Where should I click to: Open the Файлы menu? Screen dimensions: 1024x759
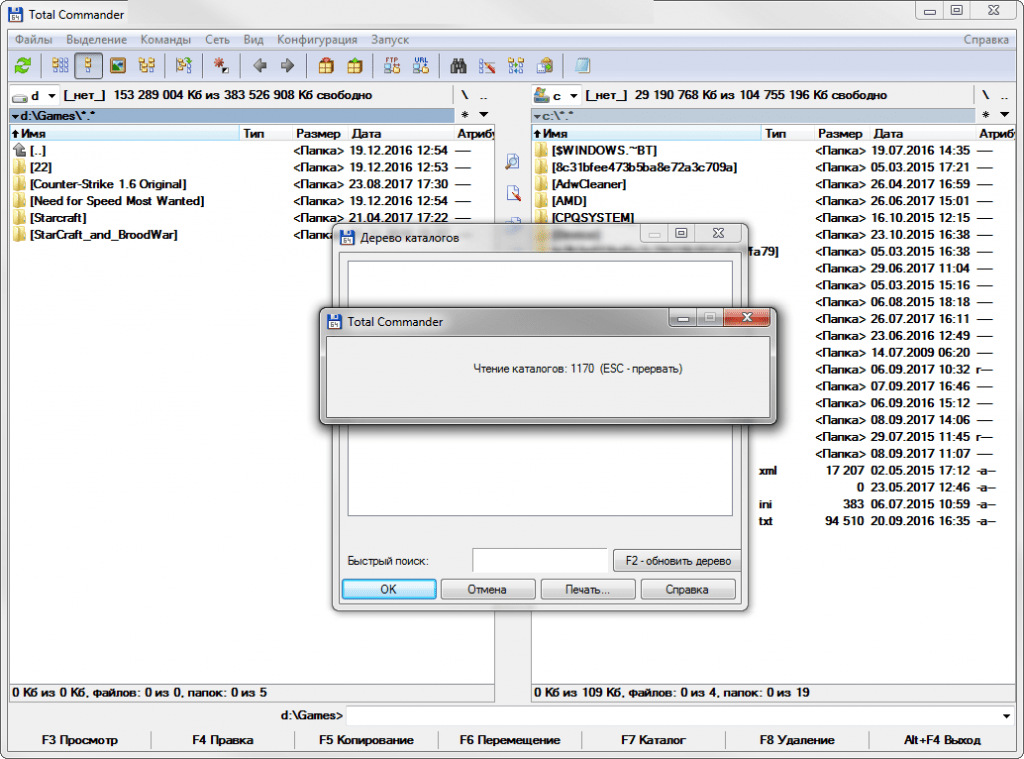point(33,39)
